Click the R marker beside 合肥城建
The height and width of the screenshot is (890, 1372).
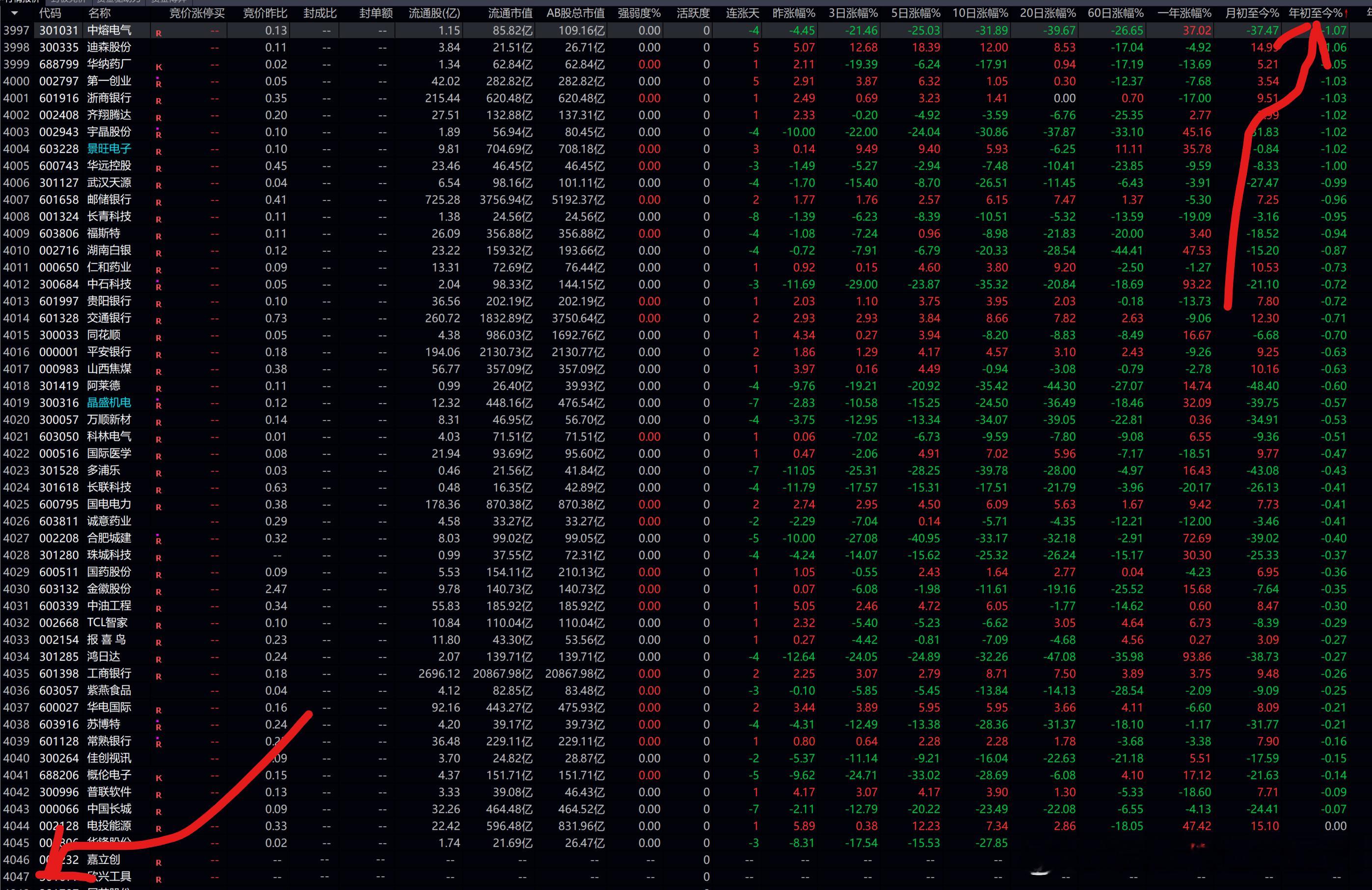tap(159, 540)
